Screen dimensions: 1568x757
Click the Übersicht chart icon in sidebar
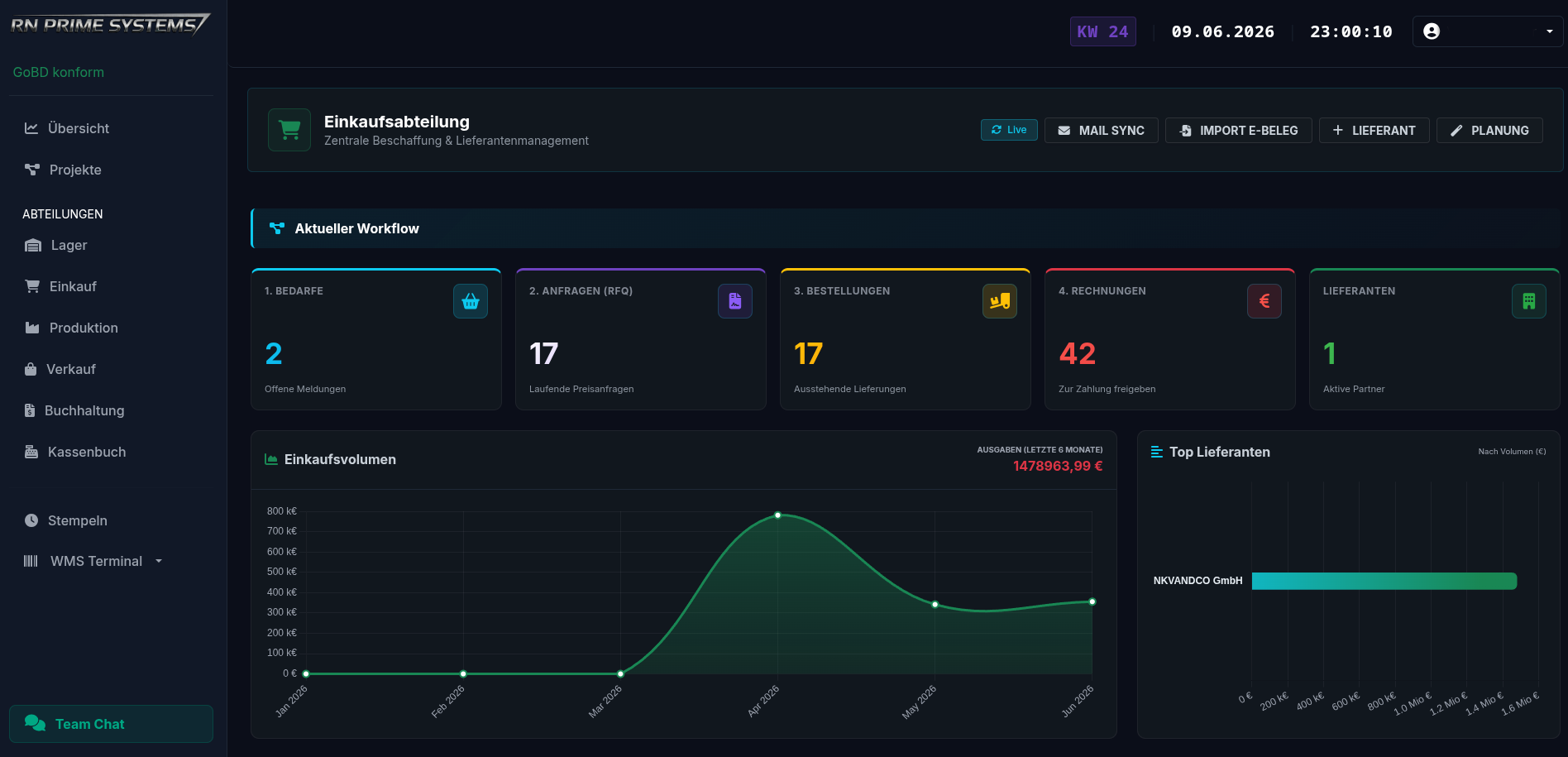pos(31,128)
